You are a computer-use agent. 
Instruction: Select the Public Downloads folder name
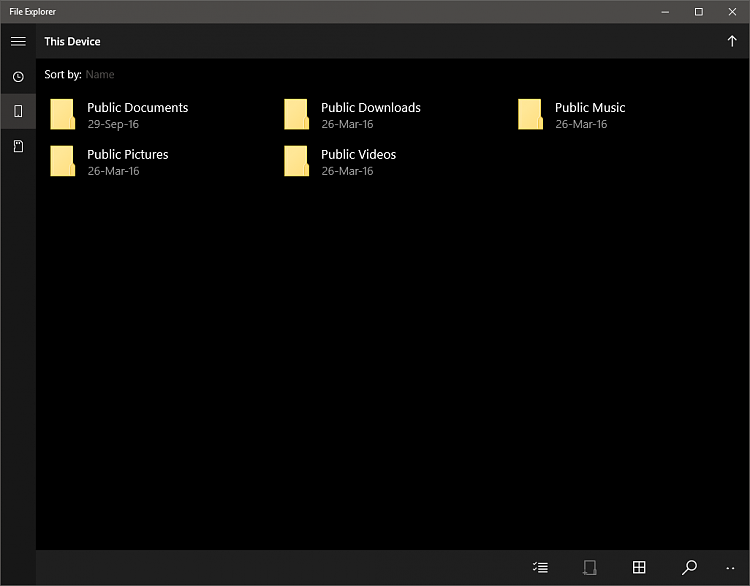point(371,108)
